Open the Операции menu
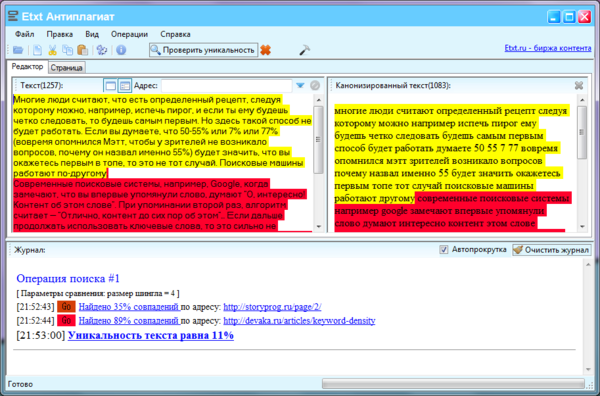This screenshot has width=600, height=396. coord(129,34)
